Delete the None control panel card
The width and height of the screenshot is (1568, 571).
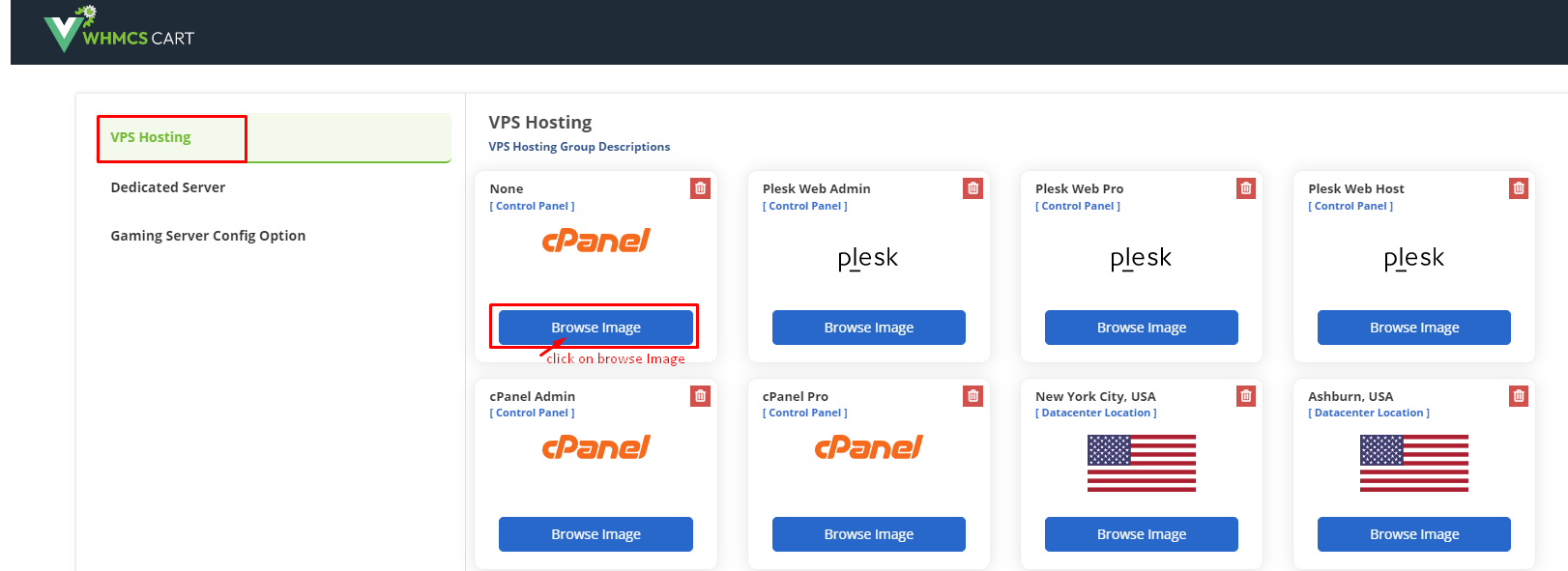click(700, 188)
